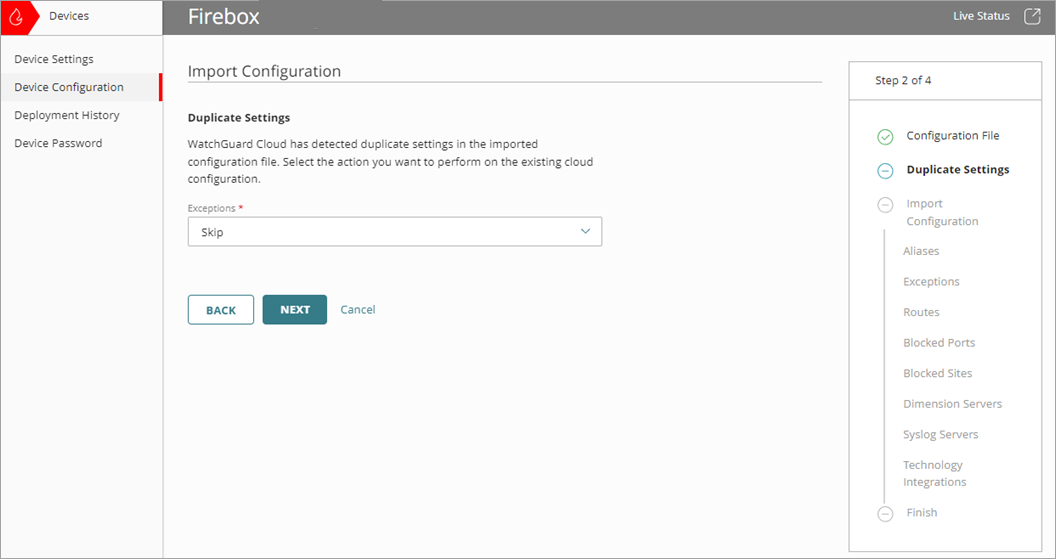Select Import Configuration step label
The height and width of the screenshot is (559, 1056).
[942, 212]
